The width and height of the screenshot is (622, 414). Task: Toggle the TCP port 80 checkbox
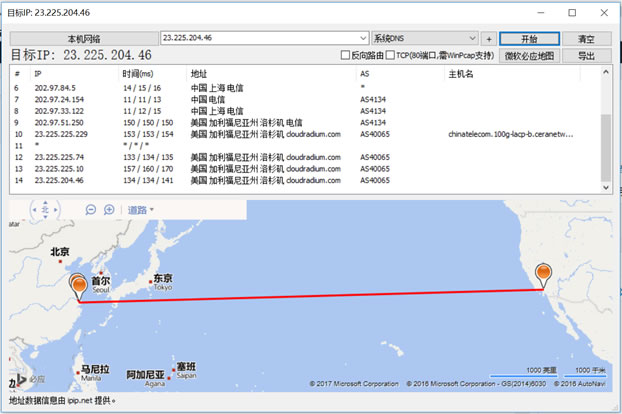click(391, 56)
